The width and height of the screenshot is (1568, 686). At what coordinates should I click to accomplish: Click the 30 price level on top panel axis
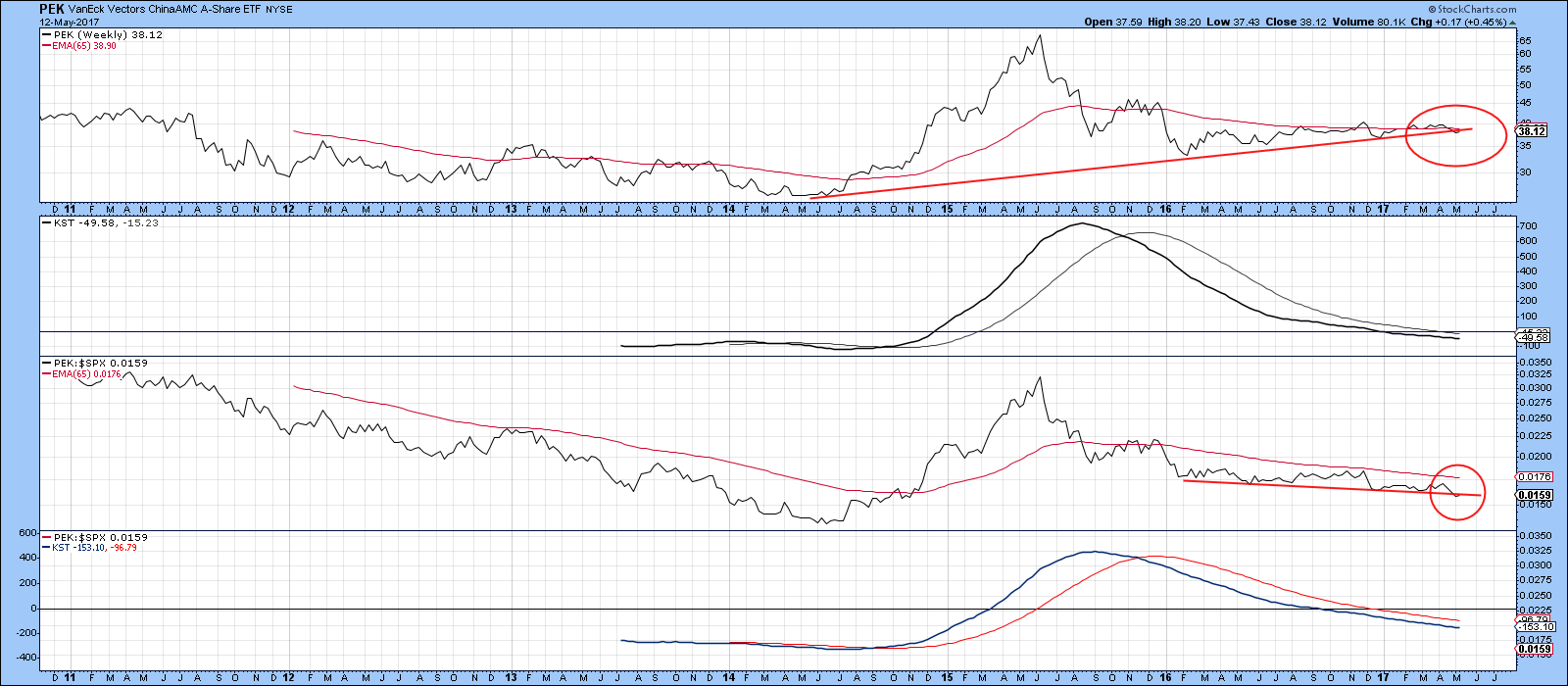(x=1525, y=171)
